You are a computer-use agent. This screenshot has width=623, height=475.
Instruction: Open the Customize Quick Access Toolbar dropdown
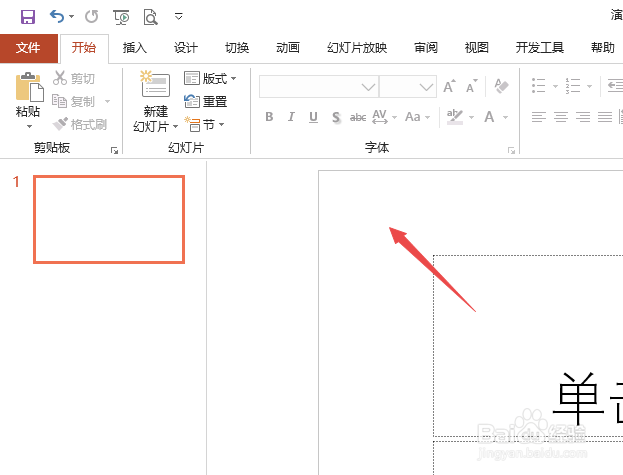(x=179, y=16)
